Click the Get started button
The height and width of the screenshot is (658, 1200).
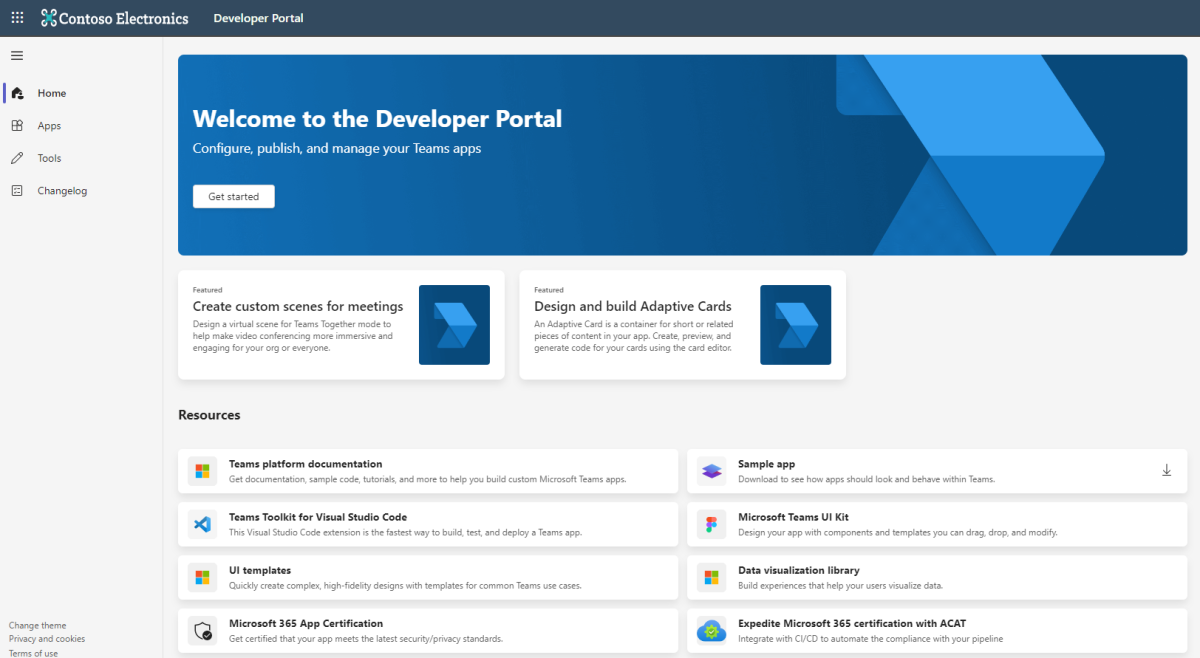(233, 197)
